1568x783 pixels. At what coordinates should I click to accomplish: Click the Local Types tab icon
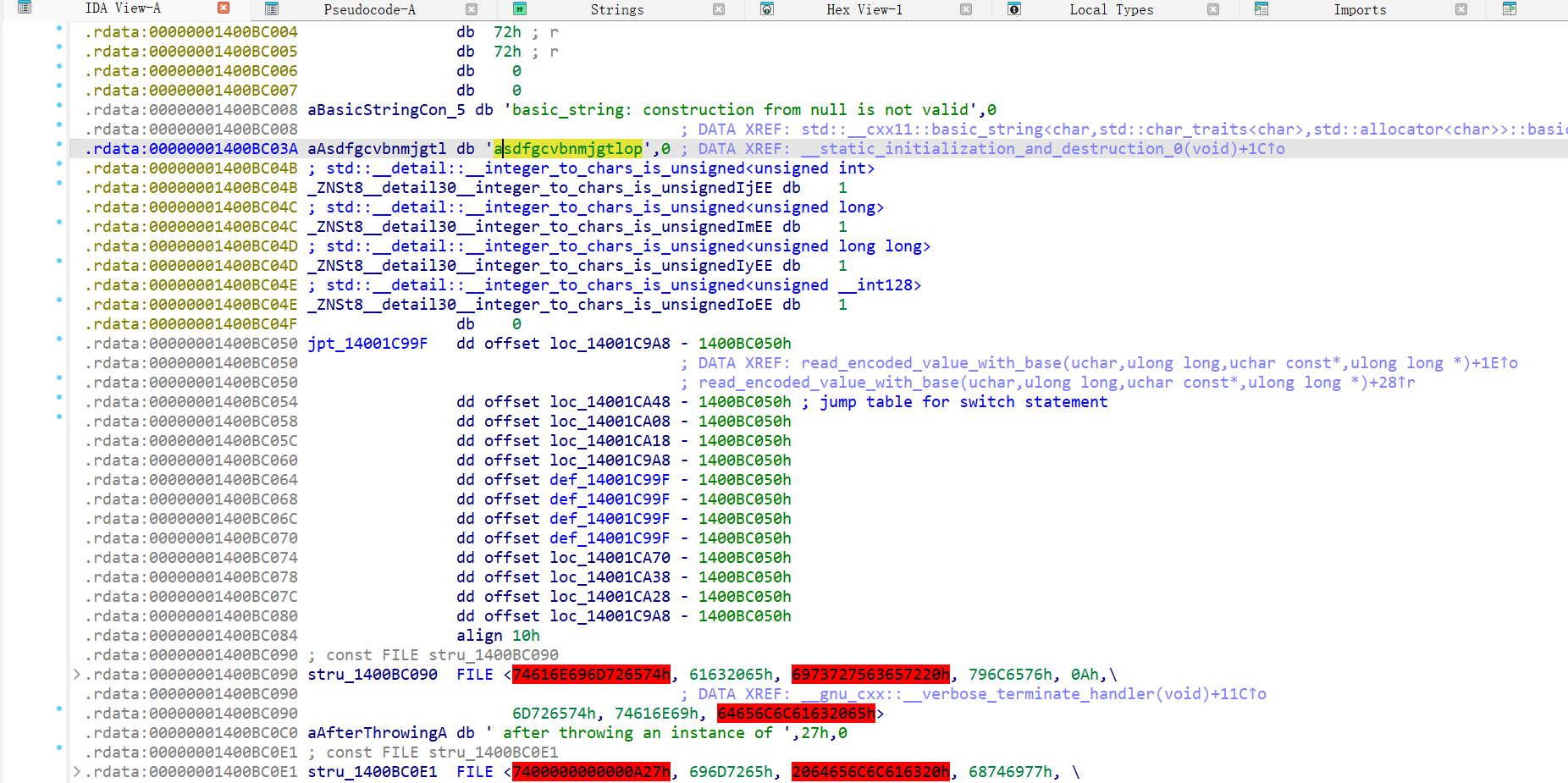pyautogui.click(x=1014, y=9)
